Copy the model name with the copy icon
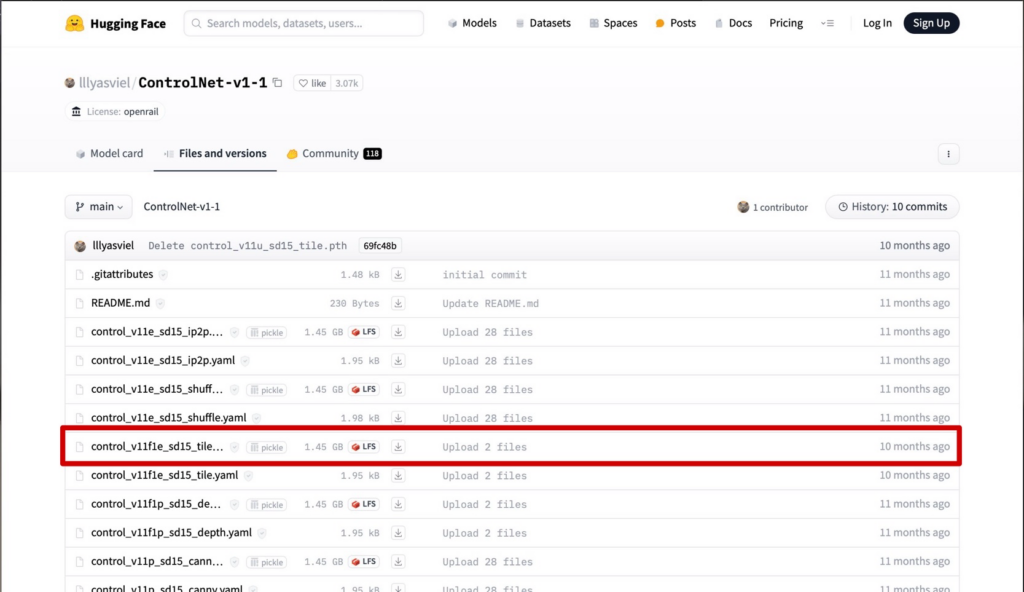Screen dimensions: 1024x592 click(278, 83)
